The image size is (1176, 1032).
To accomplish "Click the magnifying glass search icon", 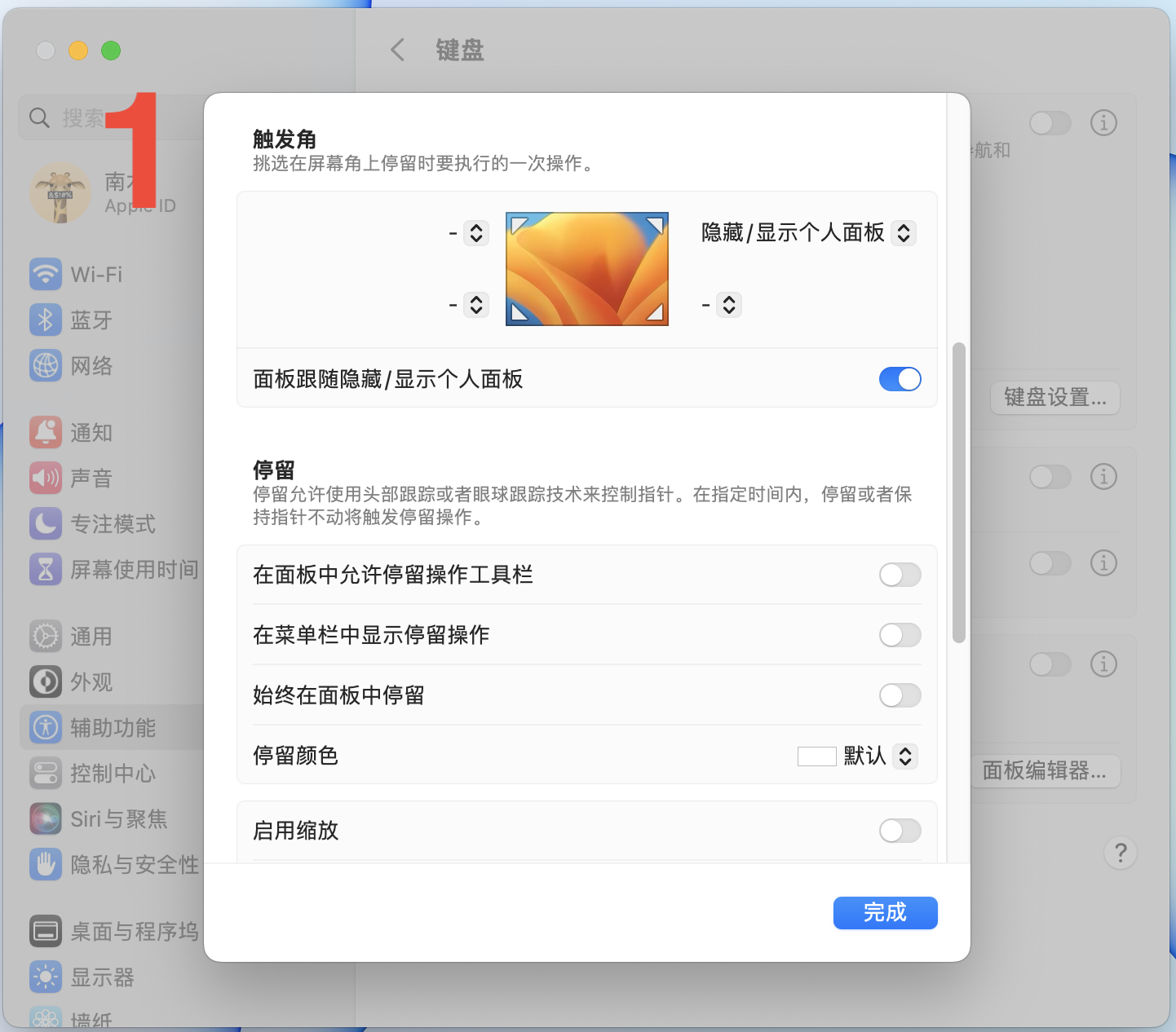I will click(39, 117).
